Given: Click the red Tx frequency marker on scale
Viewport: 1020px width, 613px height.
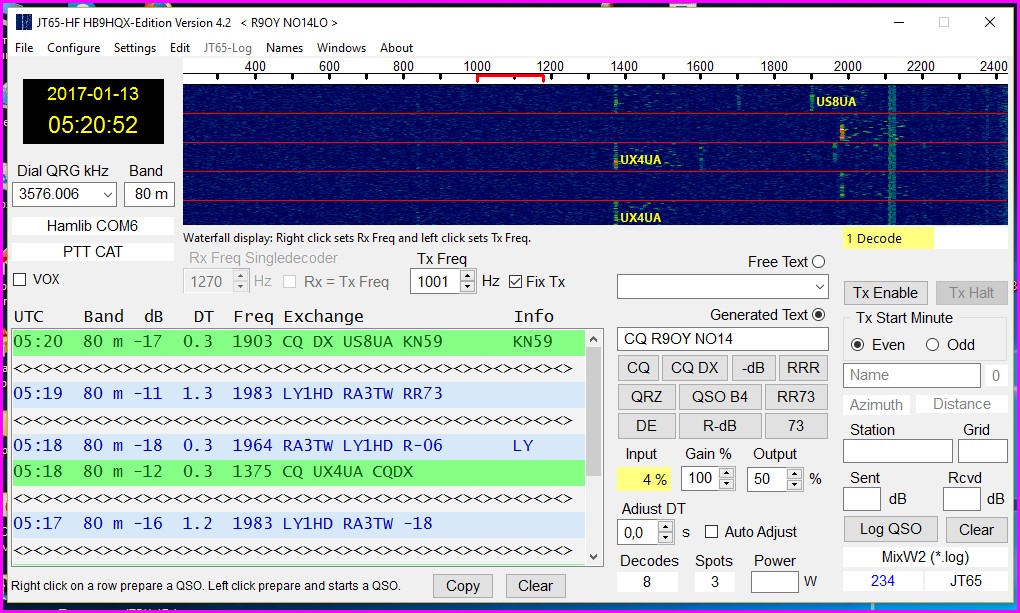Looking at the screenshot, I should tap(510, 76).
